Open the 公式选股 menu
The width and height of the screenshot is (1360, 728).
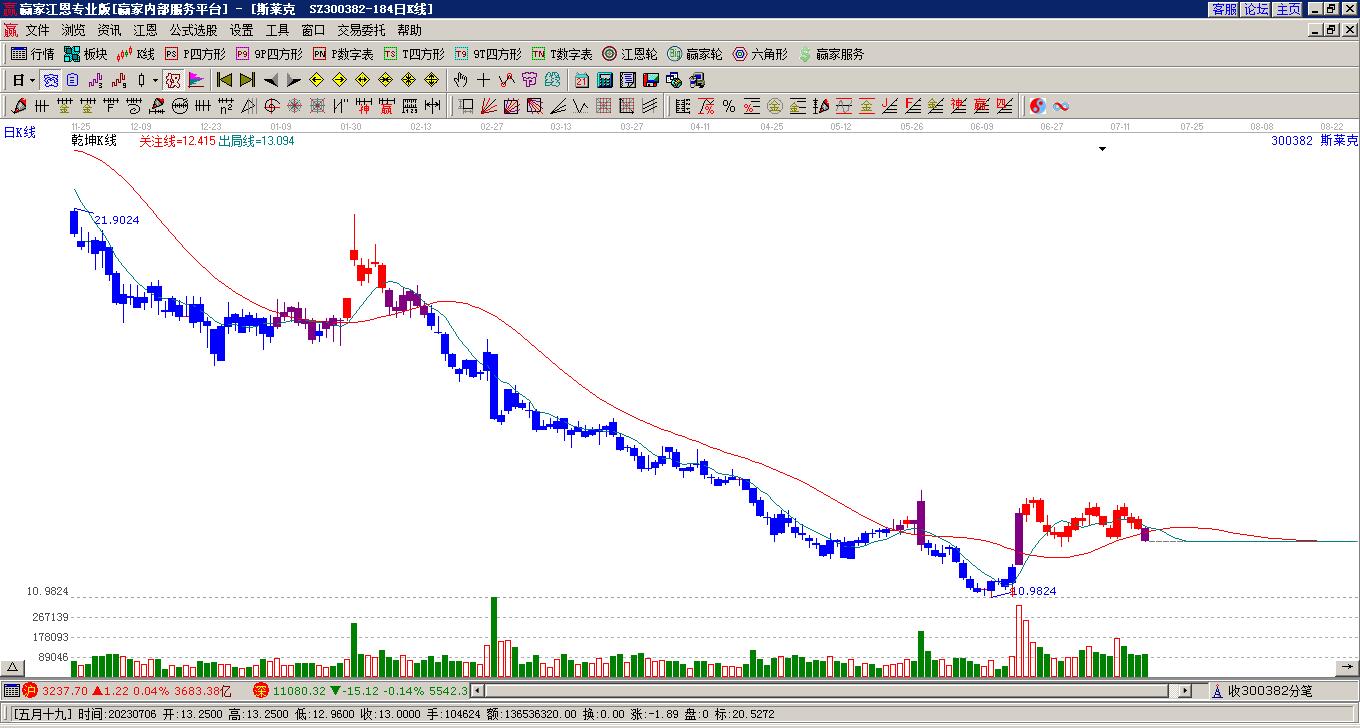(x=193, y=31)
